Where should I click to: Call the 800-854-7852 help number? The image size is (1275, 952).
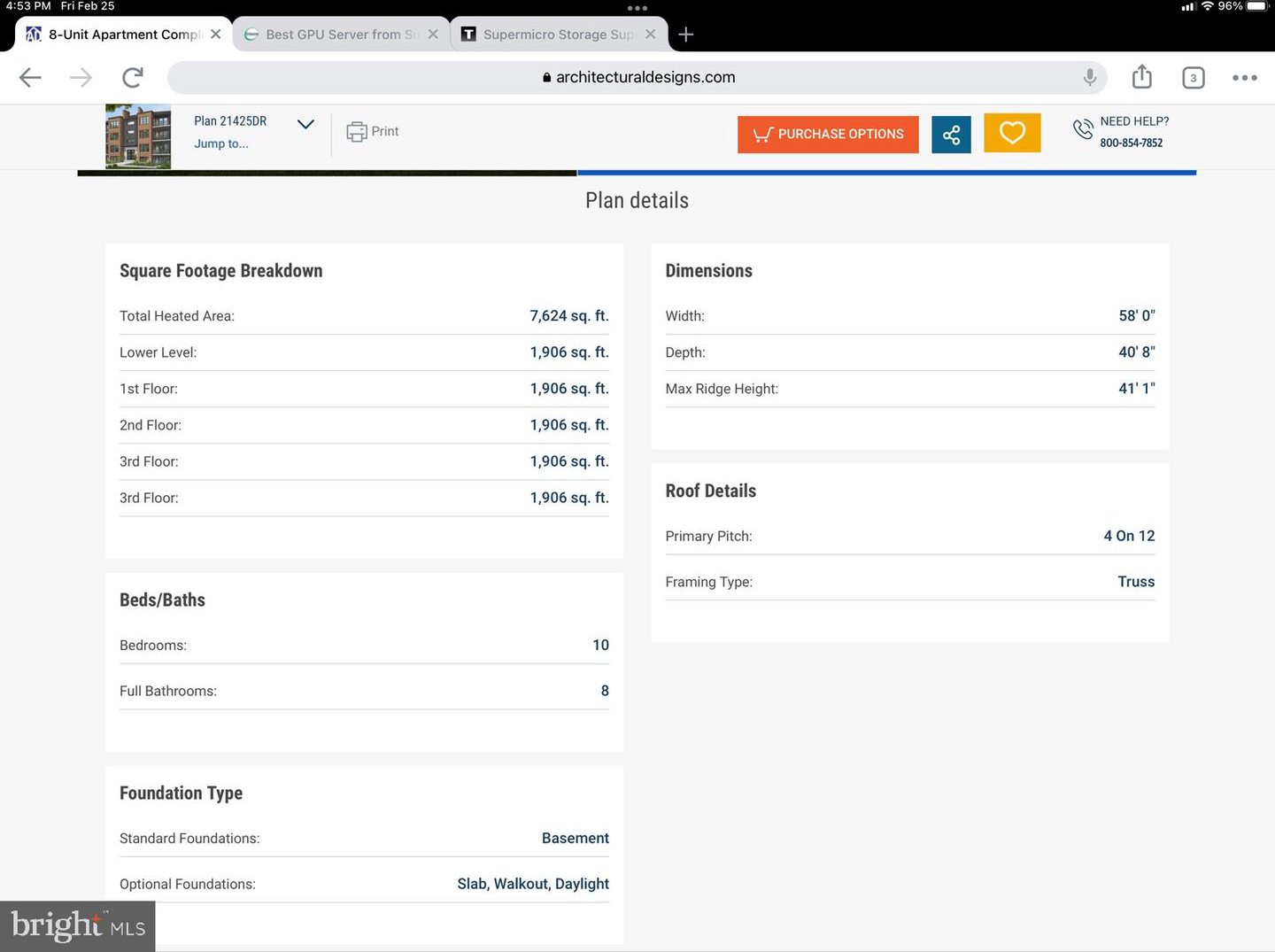(x=1131, y=143)
